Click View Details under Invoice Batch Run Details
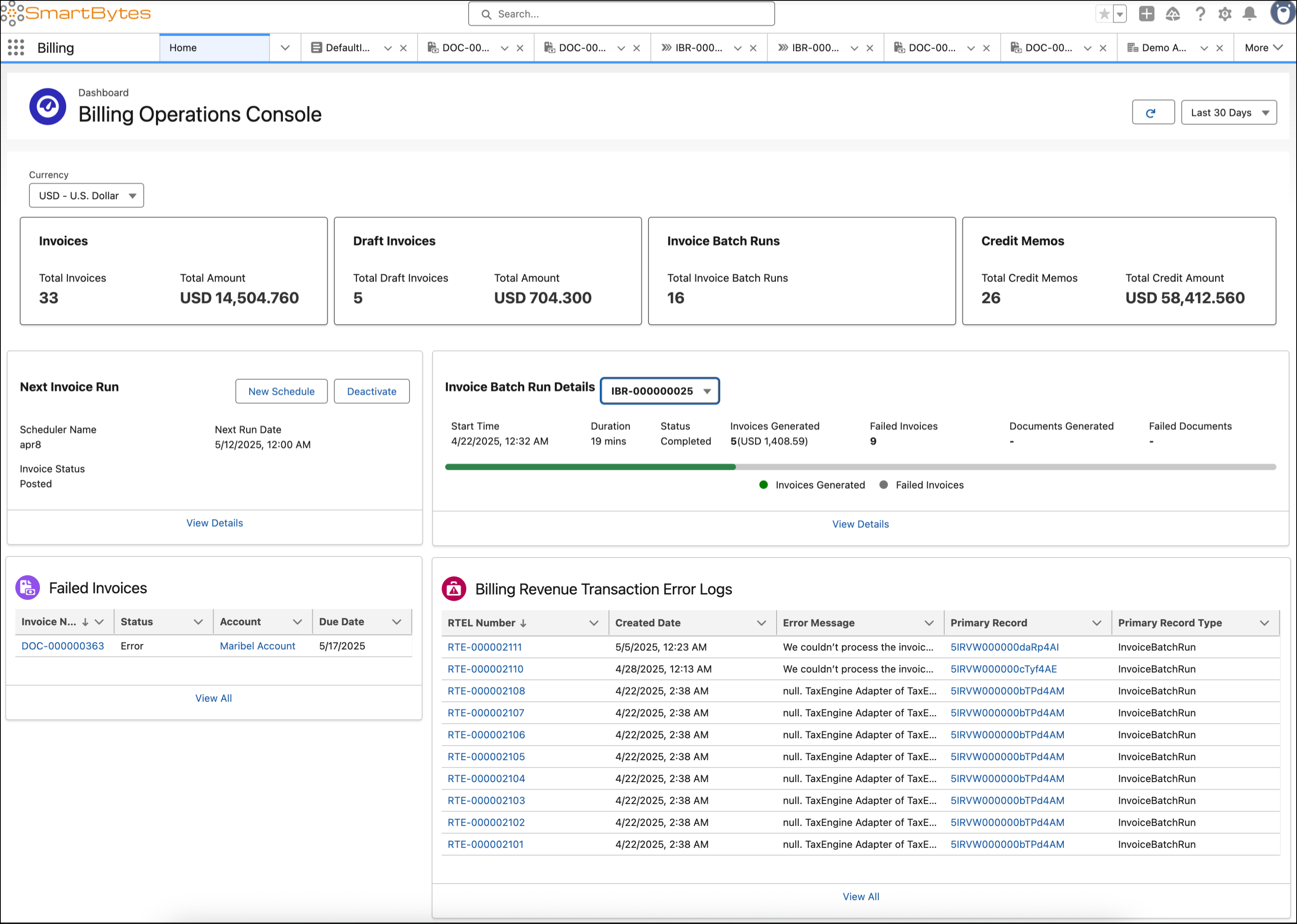Image resolution: width=1297 pixels, height=924 pixels. pos(860,524)
